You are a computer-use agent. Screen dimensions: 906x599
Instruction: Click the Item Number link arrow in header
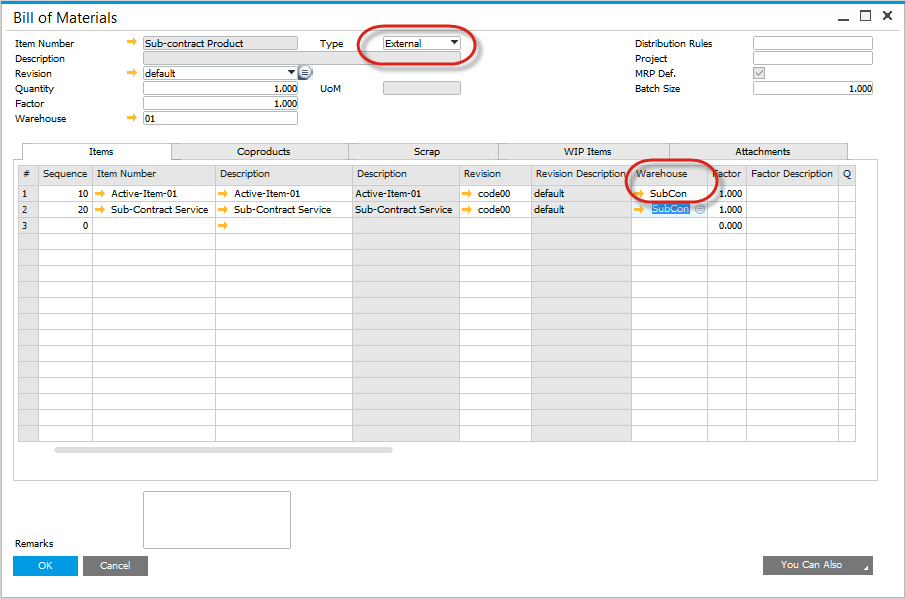132,43
